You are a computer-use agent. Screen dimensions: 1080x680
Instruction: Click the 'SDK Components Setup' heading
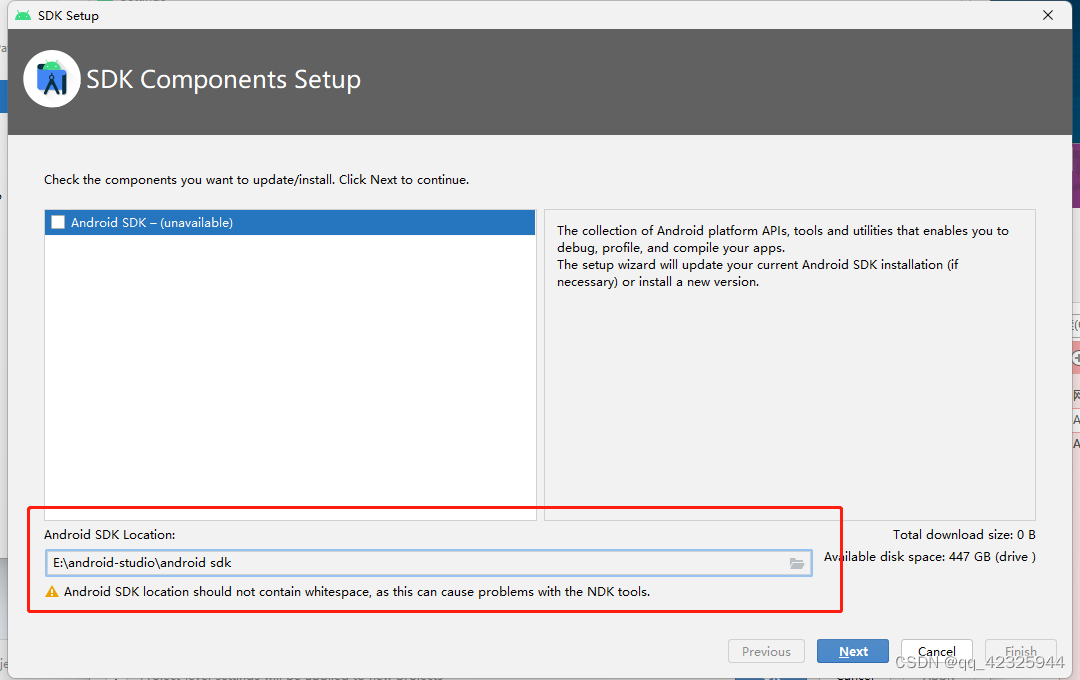pyautogui.click(x=223, y=79)
